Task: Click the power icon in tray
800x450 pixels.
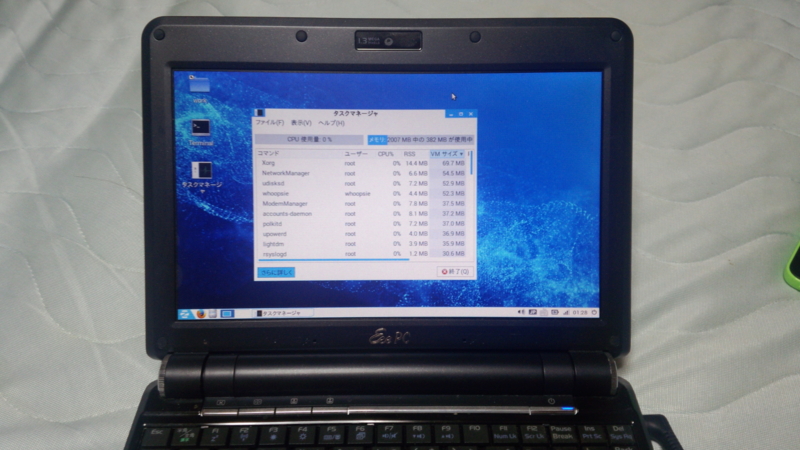Action: (x=594, y=312)
